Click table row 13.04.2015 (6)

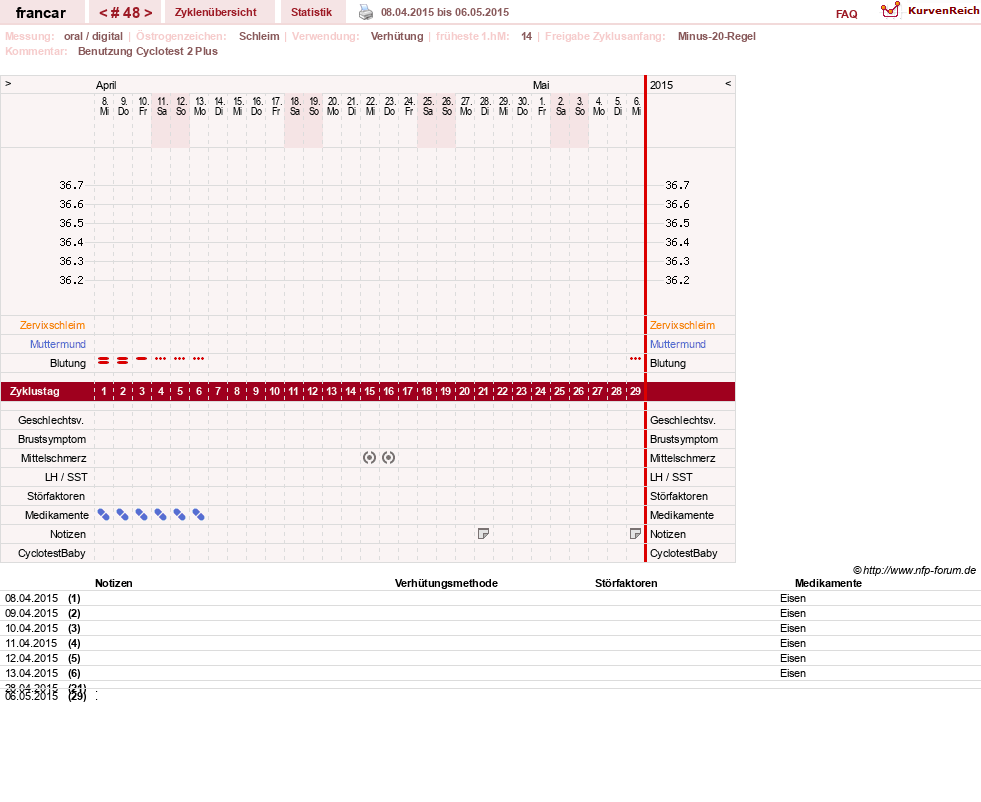coord(490,673)
